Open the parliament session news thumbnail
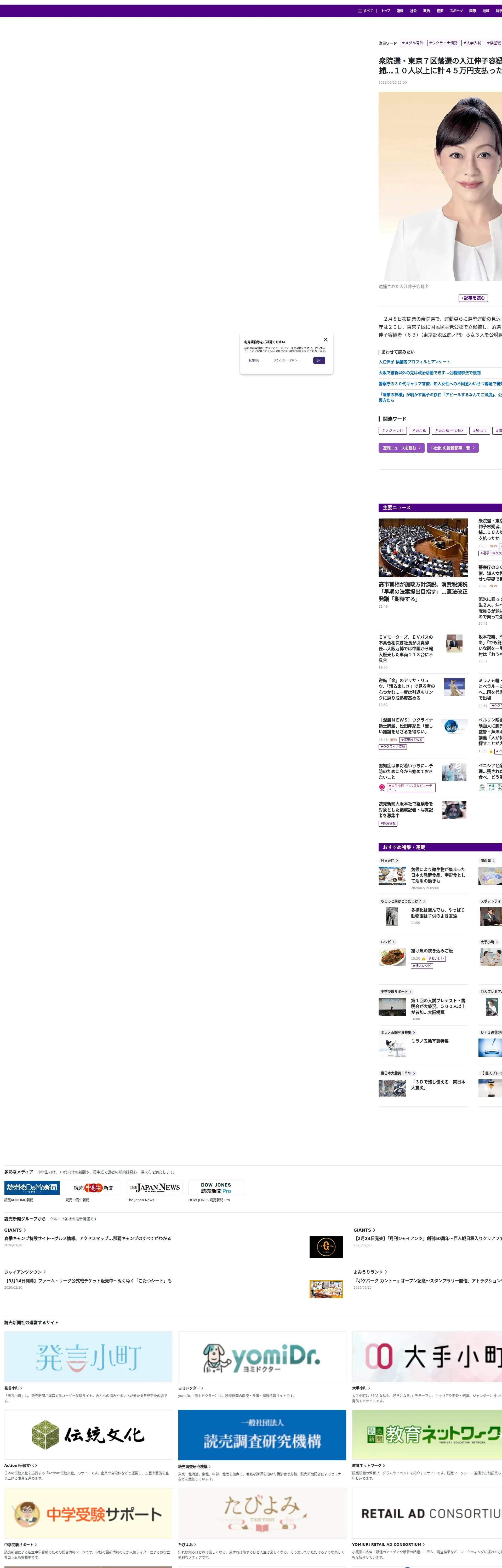The width and height of the screenshot is (502, 1568). pyautogui.click(x=423, y=547)
